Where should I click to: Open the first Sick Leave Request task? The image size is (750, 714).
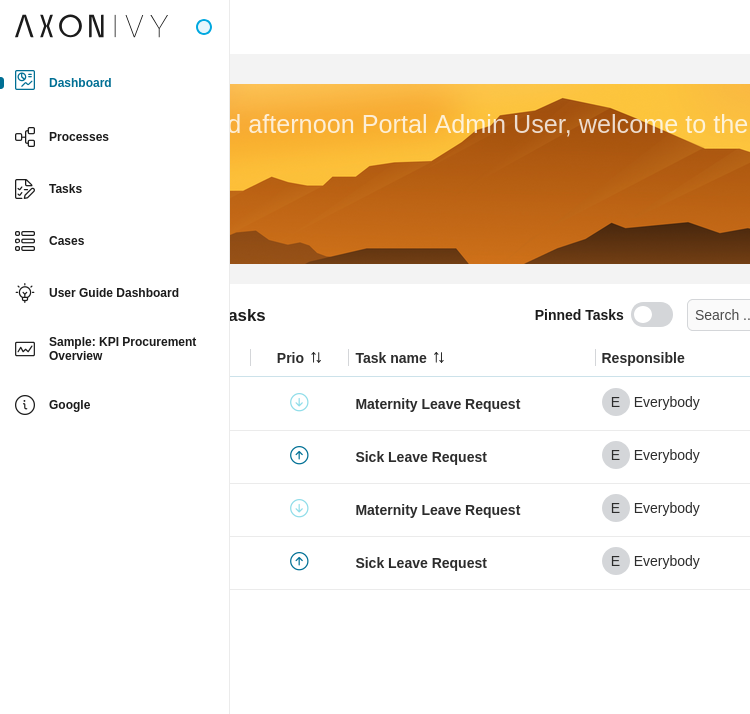click(x=421, y=457)
